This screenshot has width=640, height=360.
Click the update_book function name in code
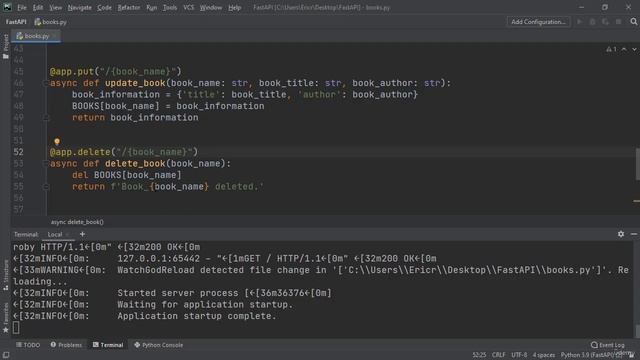(x=135, y=83)
